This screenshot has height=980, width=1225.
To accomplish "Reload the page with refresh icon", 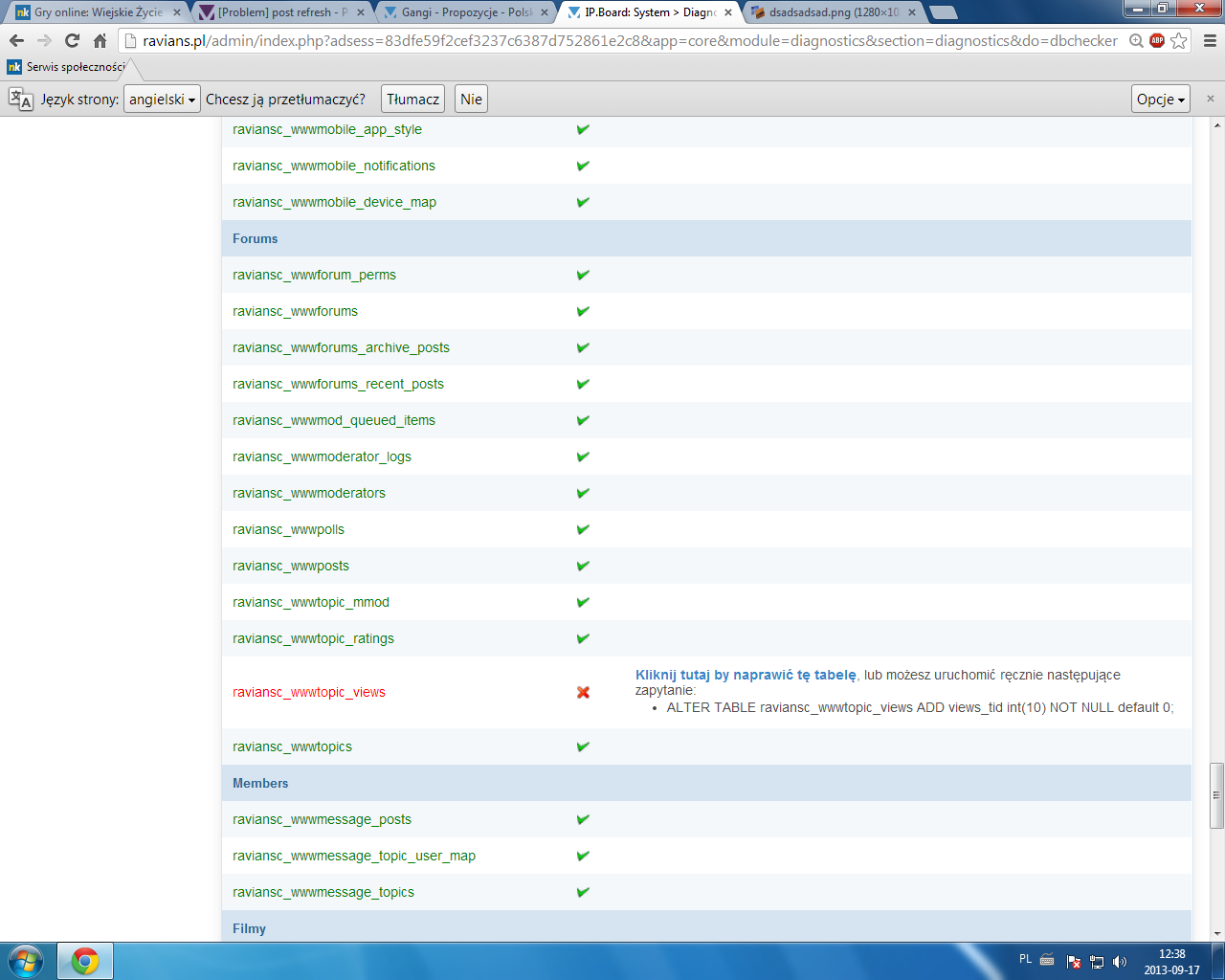I will coord(72,41).
